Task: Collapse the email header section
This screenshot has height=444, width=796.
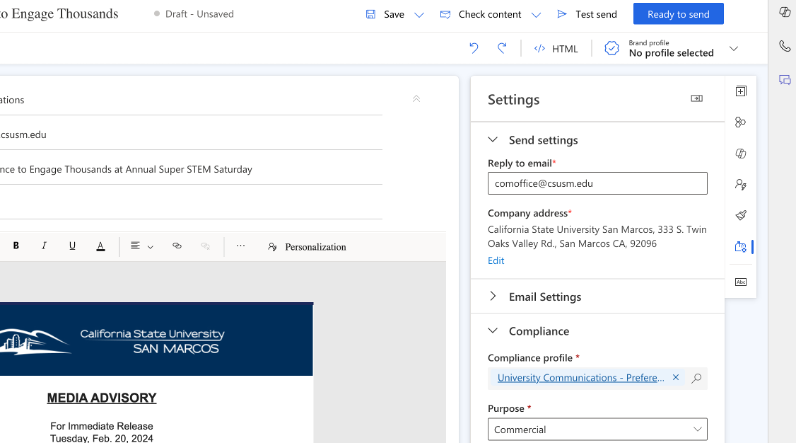Action: [x=416, y=99]
